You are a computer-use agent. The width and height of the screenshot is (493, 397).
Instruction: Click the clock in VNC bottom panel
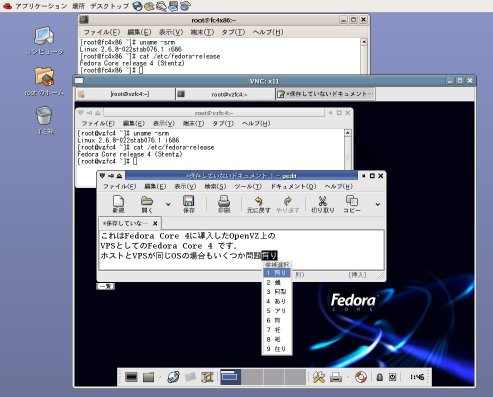pyautogui.click(x=417, y=377)
